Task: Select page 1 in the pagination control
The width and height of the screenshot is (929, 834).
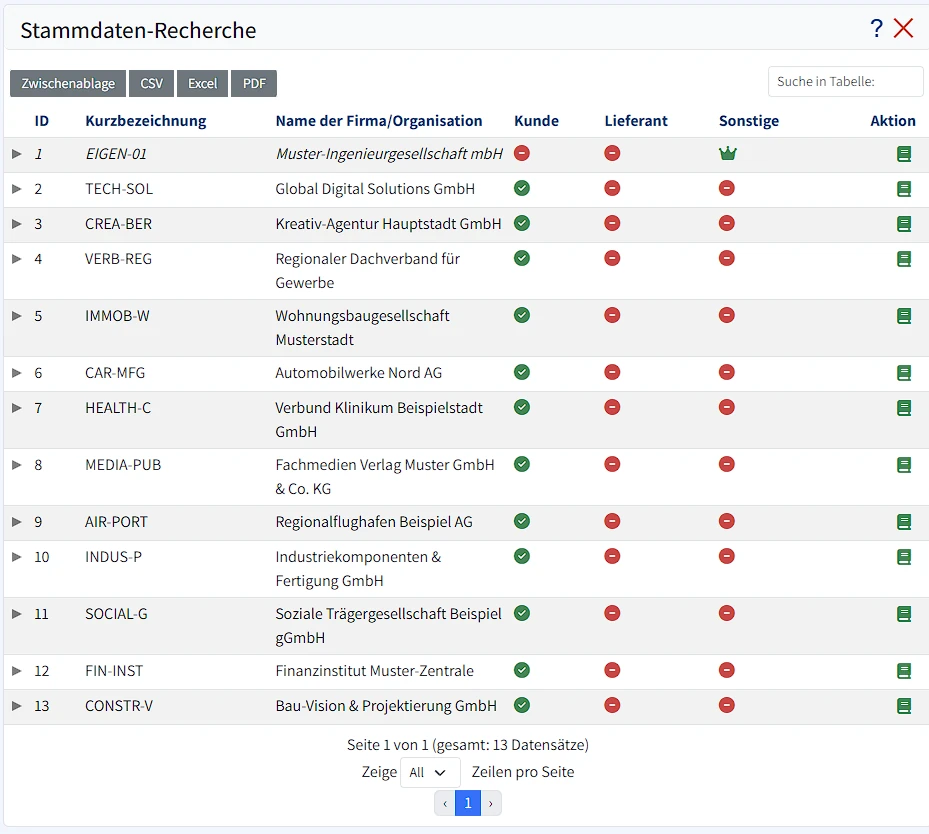Action: (x=467, y=802)
